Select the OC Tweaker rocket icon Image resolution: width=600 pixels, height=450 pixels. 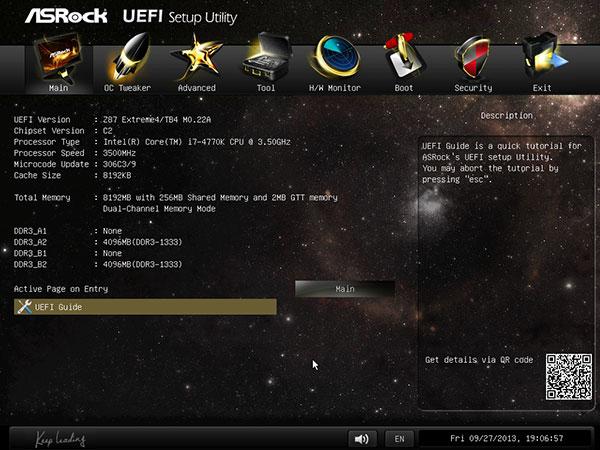click(130, 57)
